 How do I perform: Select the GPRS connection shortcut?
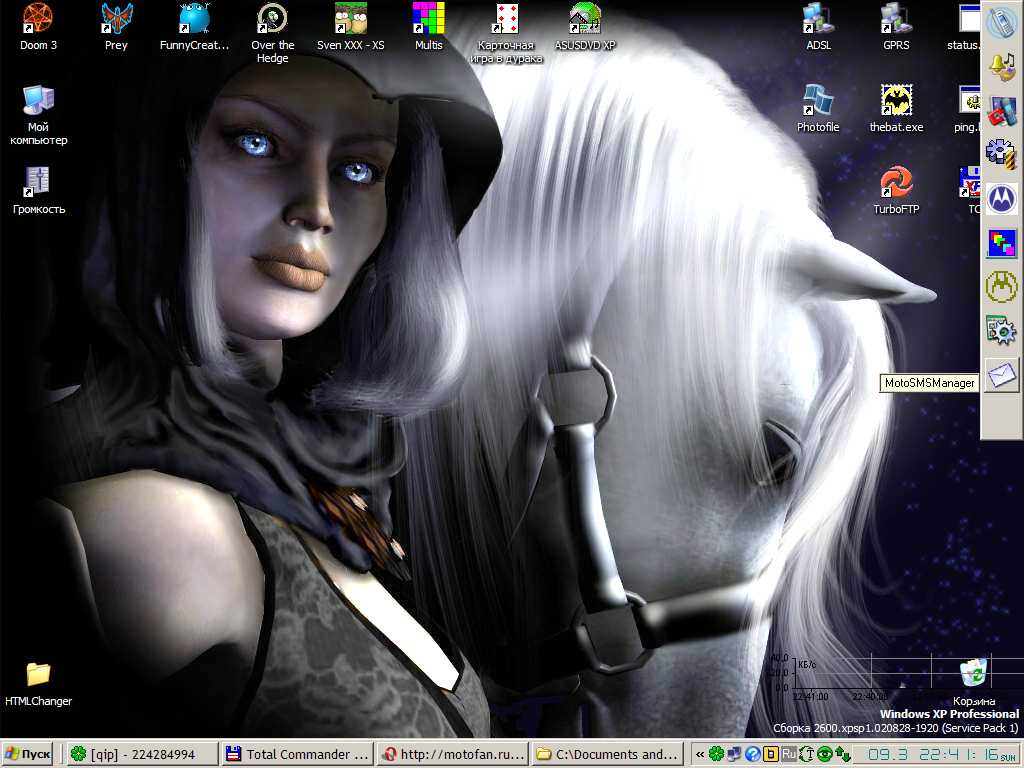pos(896,27)
